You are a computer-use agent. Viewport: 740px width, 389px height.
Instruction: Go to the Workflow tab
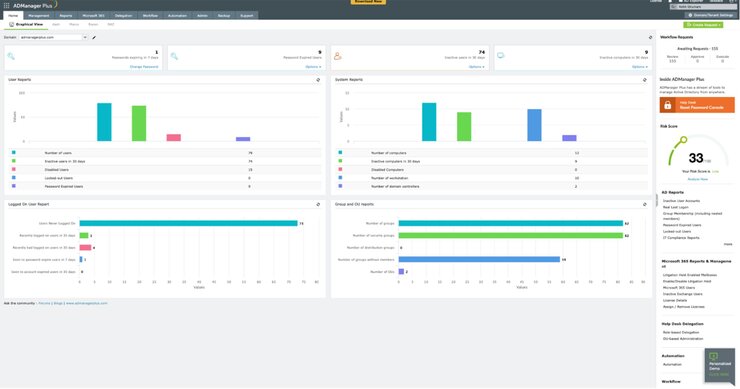click(x=151, y=16)
